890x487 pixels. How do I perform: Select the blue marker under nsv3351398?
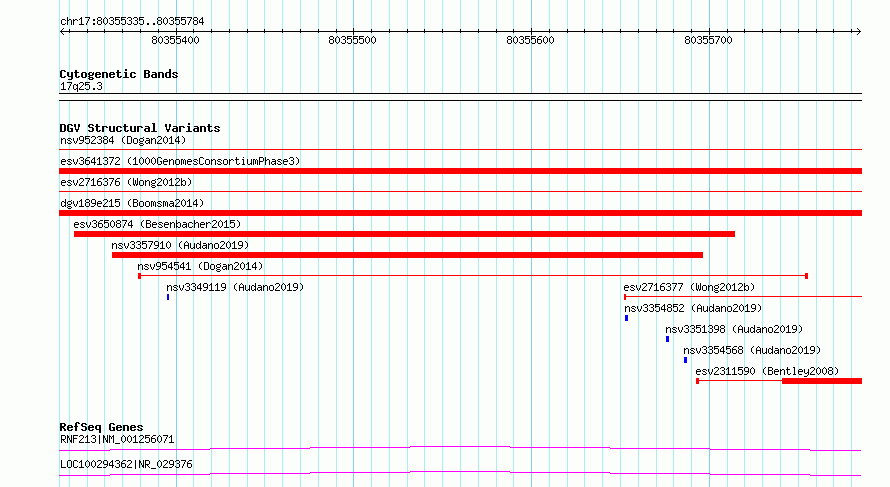pyautogui.click(x=668, y=339)
